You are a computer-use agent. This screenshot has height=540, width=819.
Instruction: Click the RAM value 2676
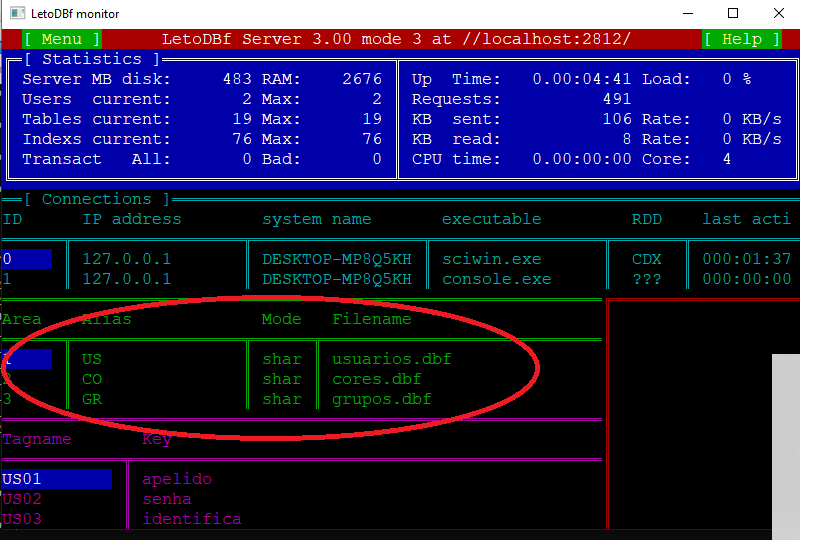362,79
